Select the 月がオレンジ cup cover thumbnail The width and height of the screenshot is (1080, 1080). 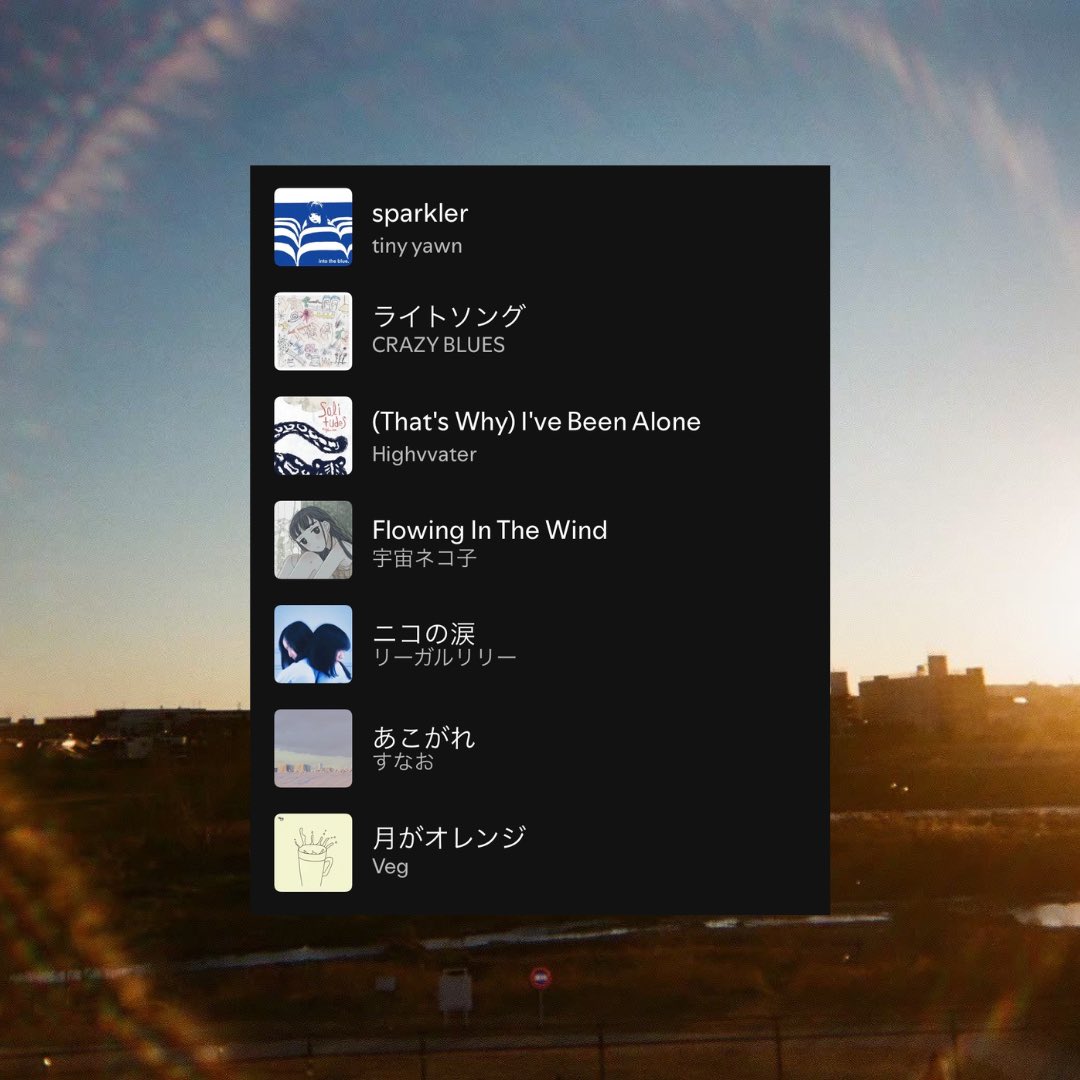[x=313, y=853]
